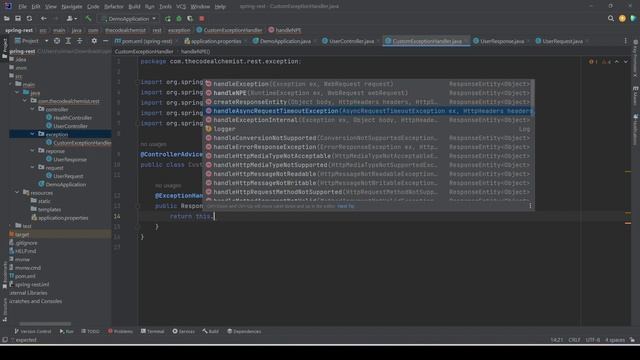Select handleNPE suggestion in the completion popup
The height and width of the screenshot is (360, 640).
[x=369, y=93]
